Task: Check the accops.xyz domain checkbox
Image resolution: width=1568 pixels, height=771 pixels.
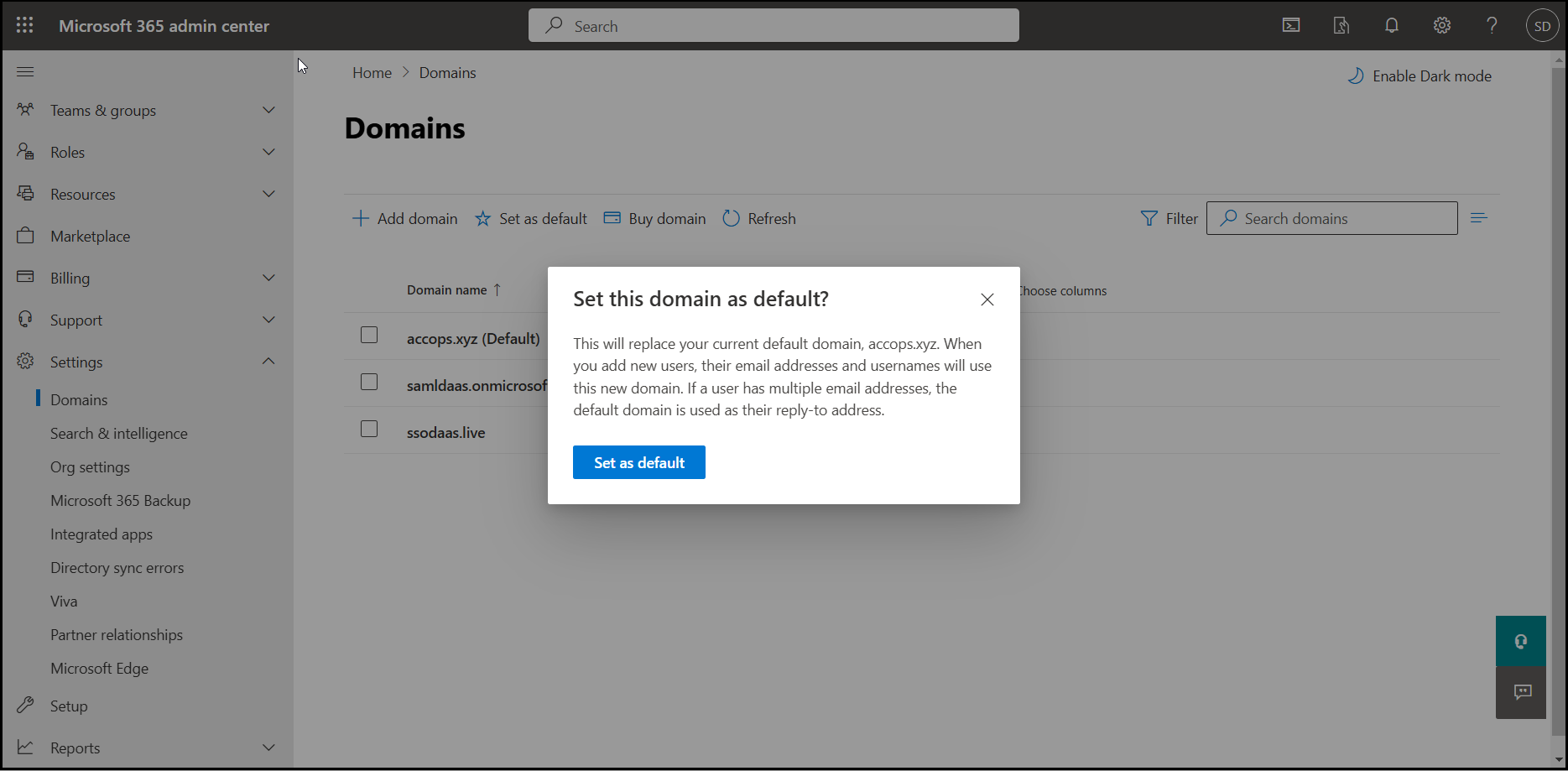Action: click(x=369, y=335)
